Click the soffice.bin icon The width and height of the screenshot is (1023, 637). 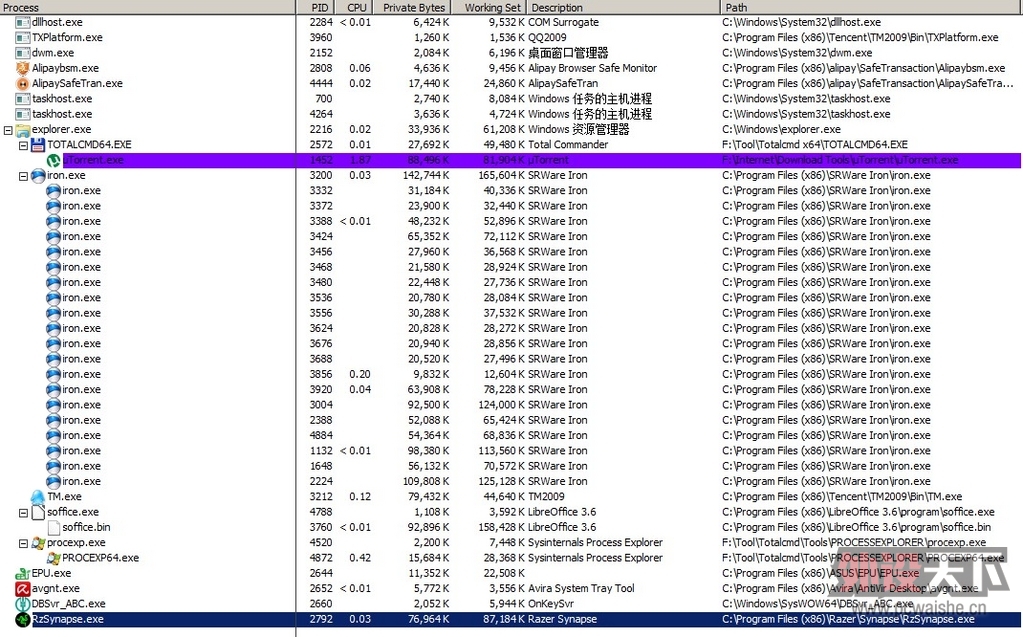(53, 527)
